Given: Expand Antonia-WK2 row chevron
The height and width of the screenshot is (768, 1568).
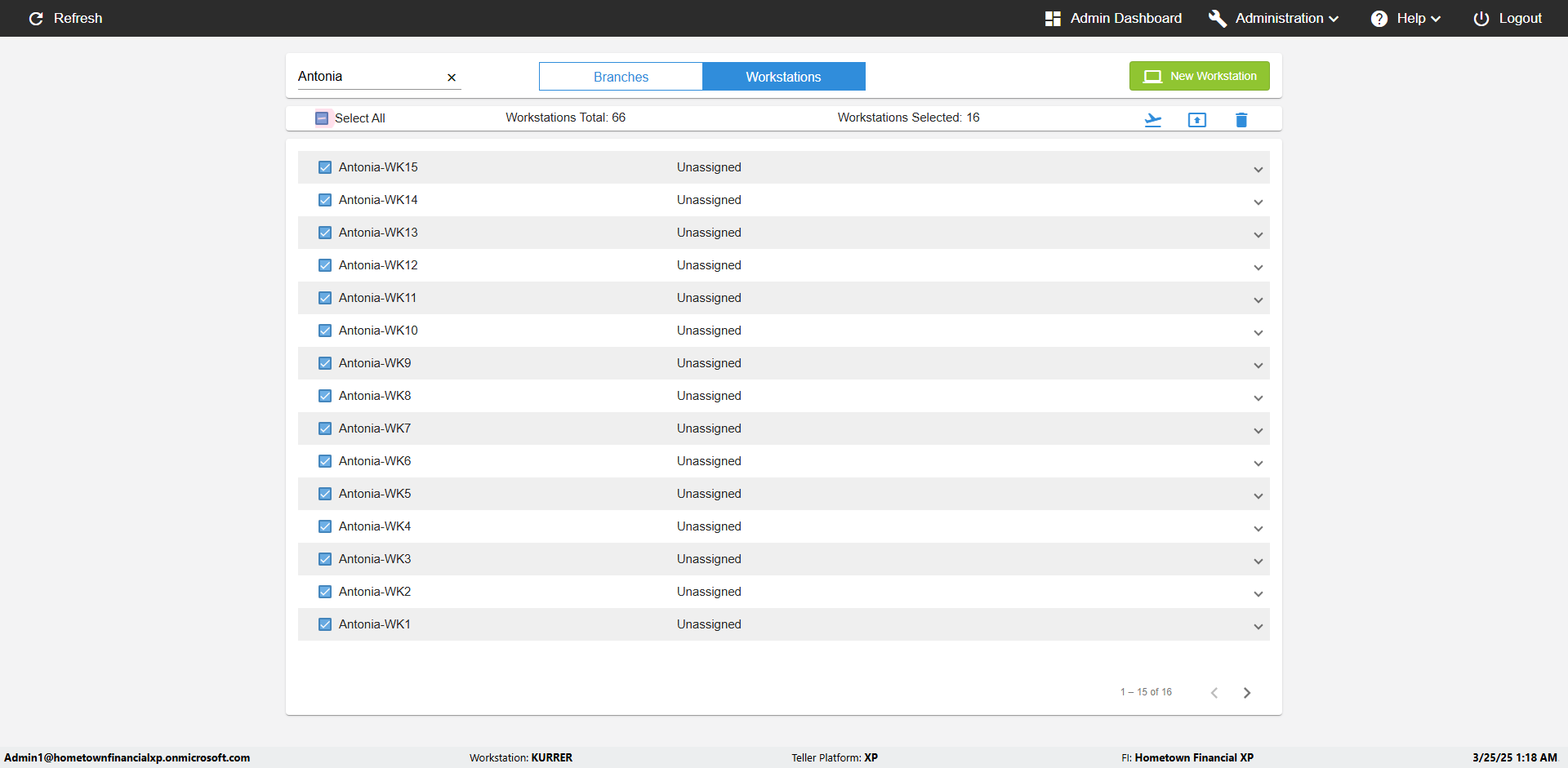Looking at the screenshot, I should point(1258,594).
